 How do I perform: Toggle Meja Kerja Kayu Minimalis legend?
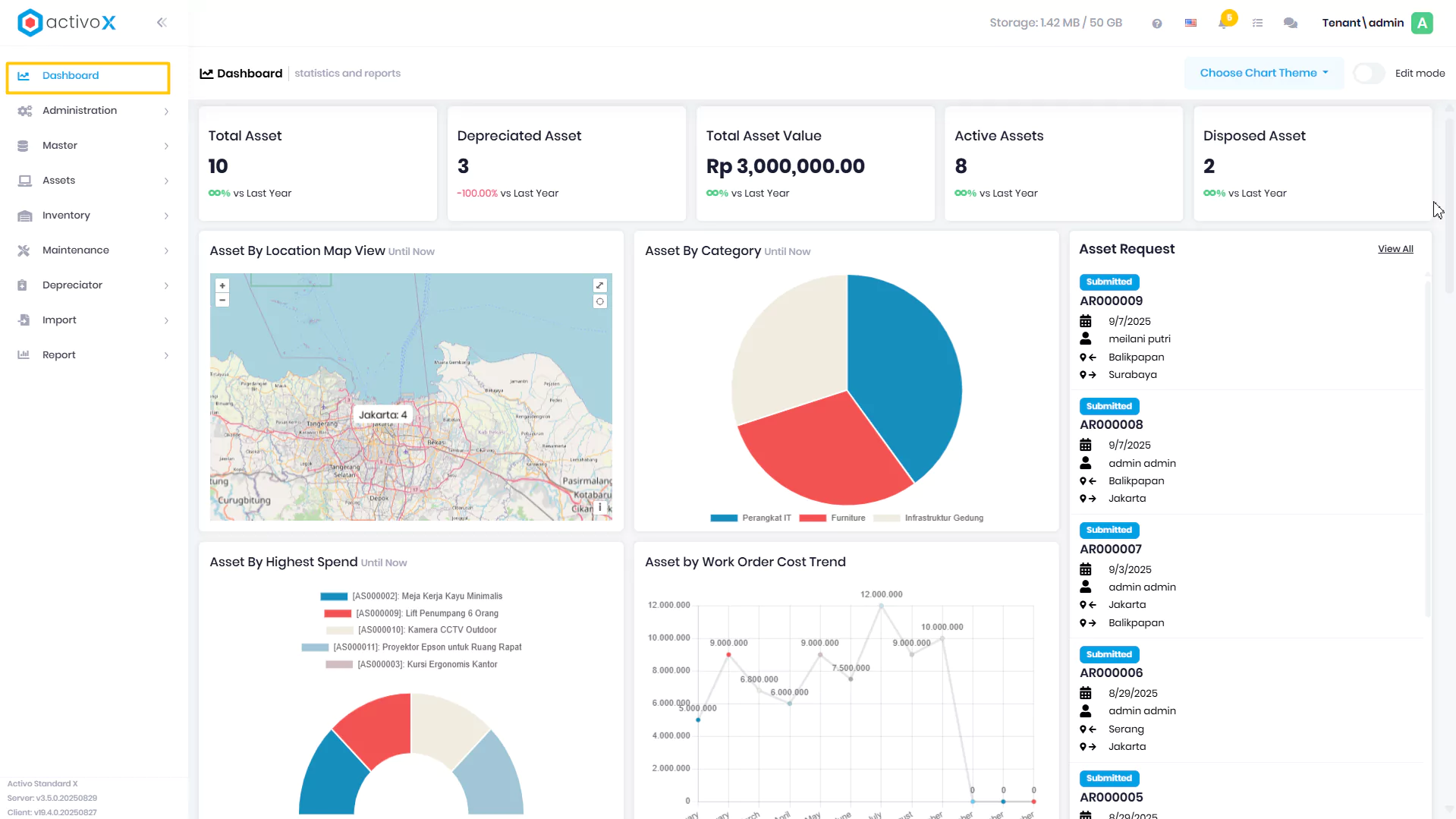(411, 597)
